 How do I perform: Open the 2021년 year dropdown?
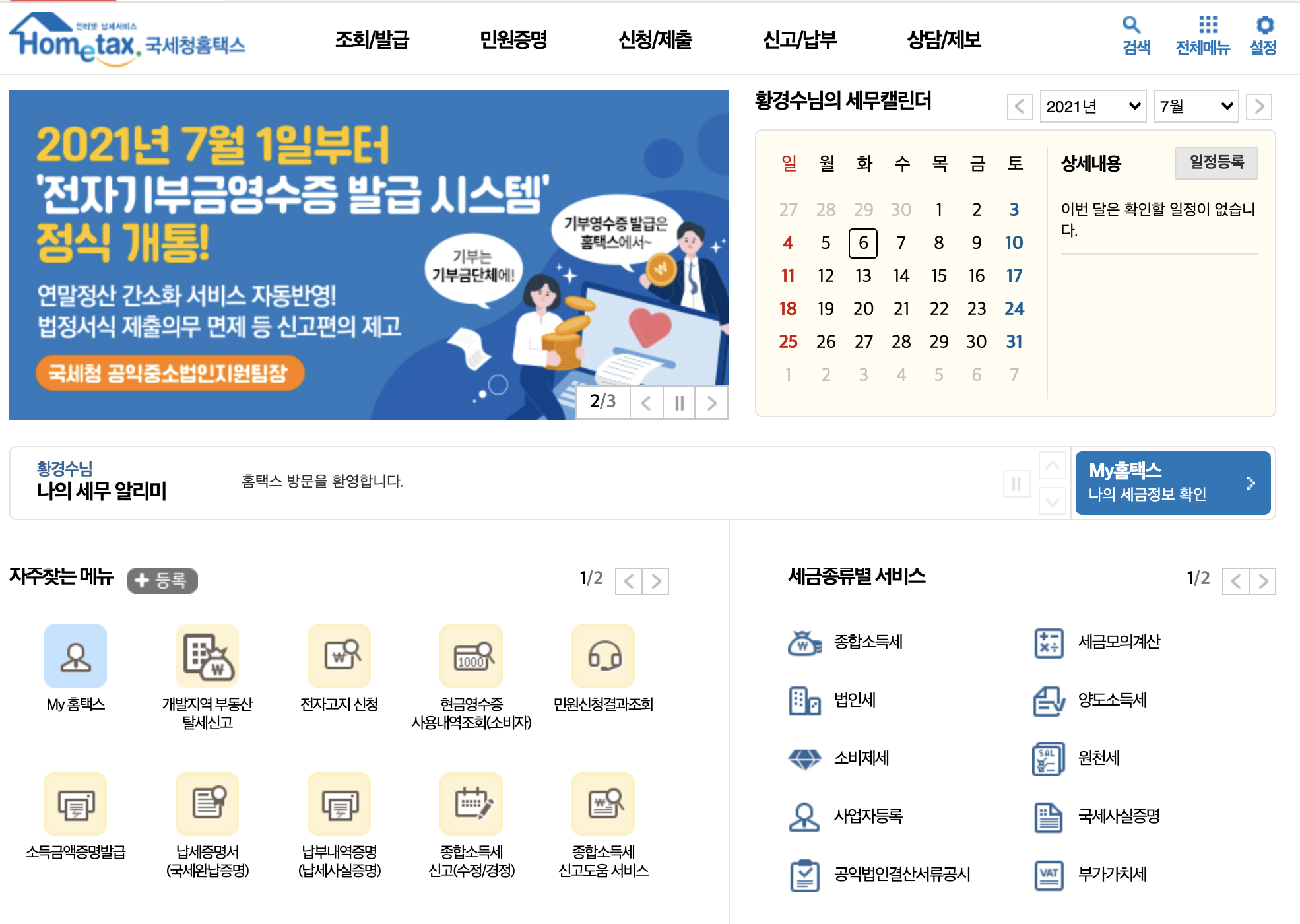click(x=1093, y=106)
